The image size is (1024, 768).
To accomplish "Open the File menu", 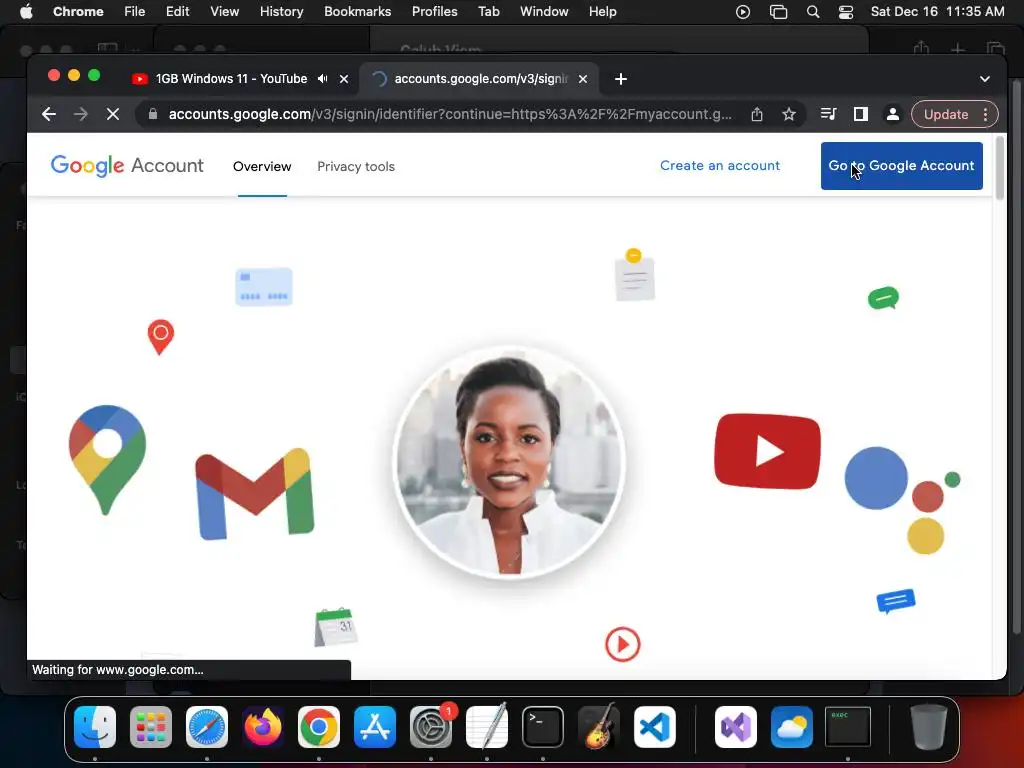I will point(135,12).
